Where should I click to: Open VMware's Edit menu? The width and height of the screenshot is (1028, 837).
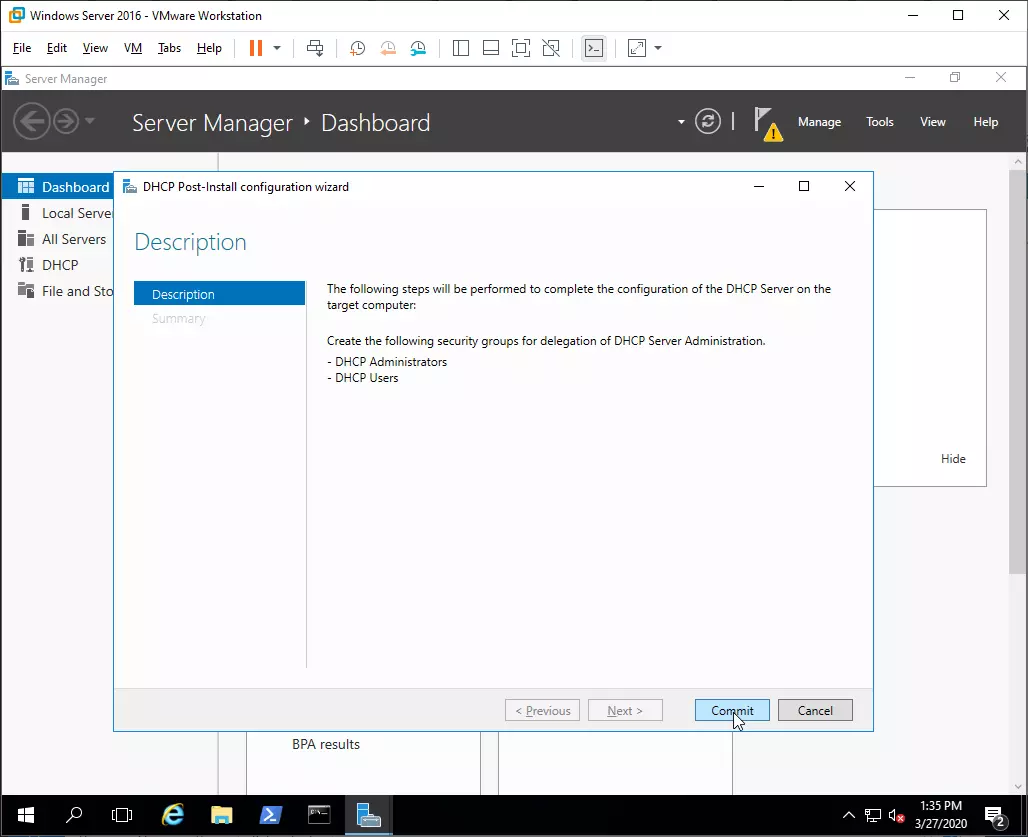click(56, 48)
